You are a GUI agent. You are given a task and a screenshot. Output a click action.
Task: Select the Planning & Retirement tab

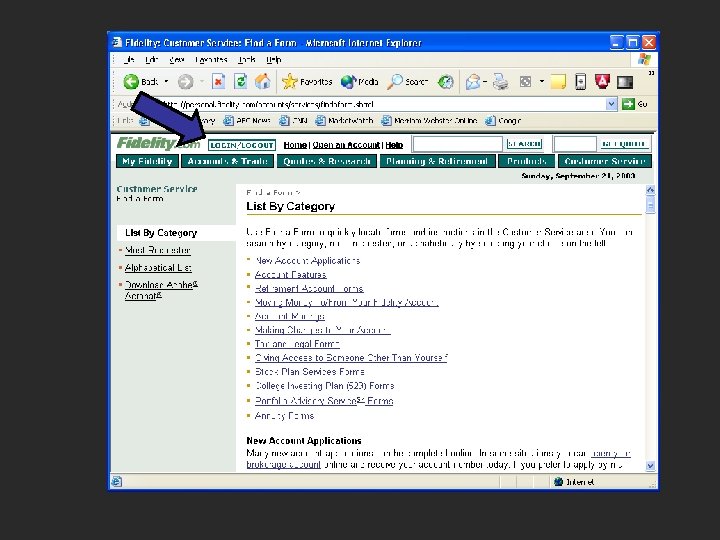(438, 161)
